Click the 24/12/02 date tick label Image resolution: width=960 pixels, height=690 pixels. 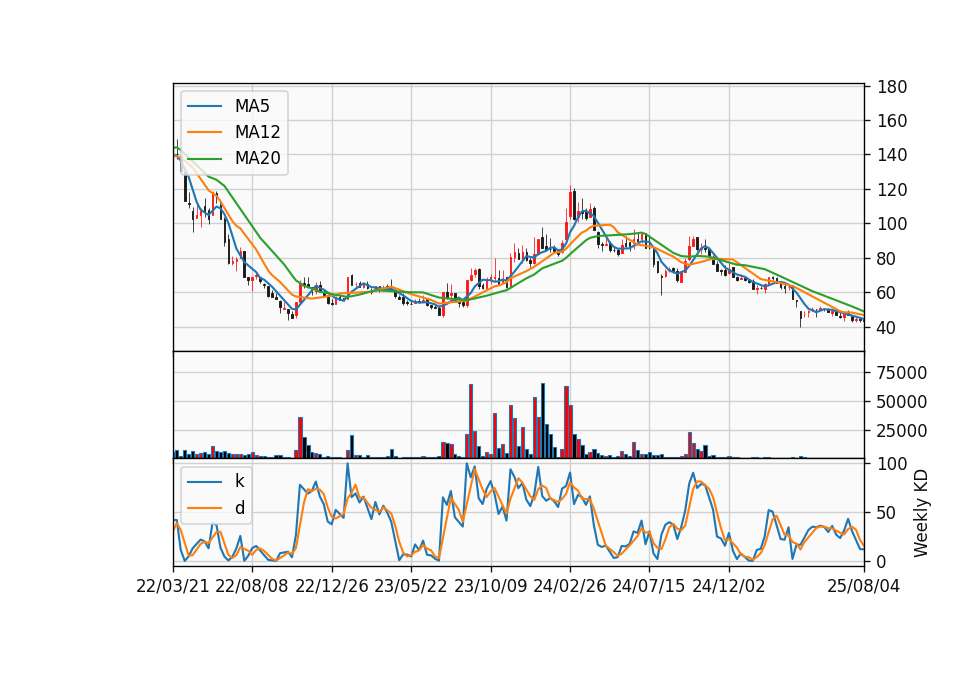pos(729,586)
